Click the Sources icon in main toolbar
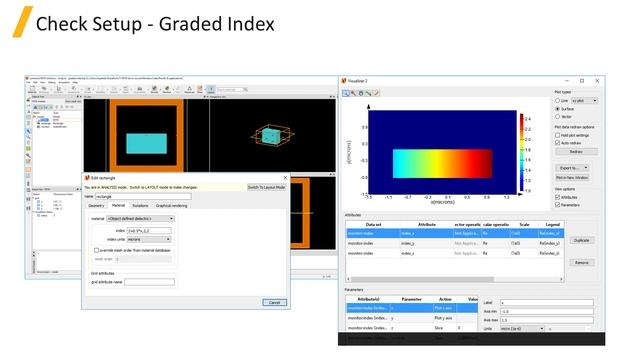 click(154, 89)
